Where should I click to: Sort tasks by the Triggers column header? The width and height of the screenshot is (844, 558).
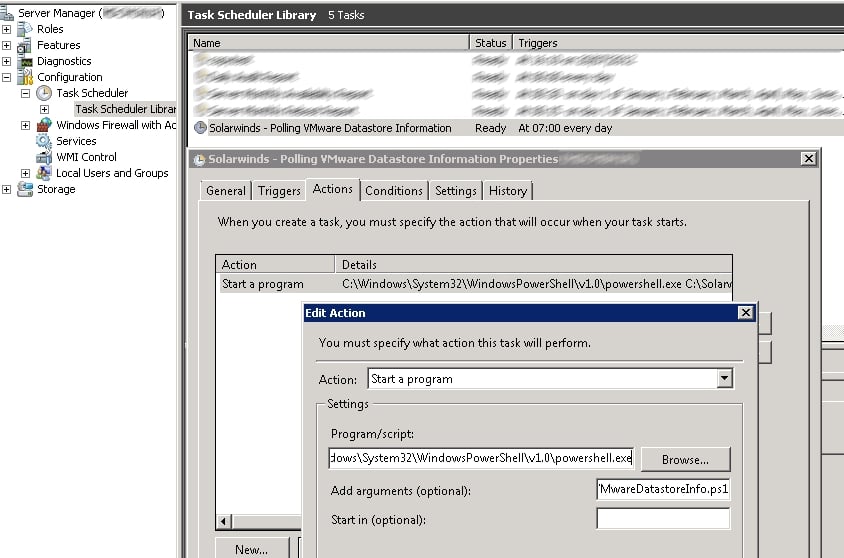(678, 43)
